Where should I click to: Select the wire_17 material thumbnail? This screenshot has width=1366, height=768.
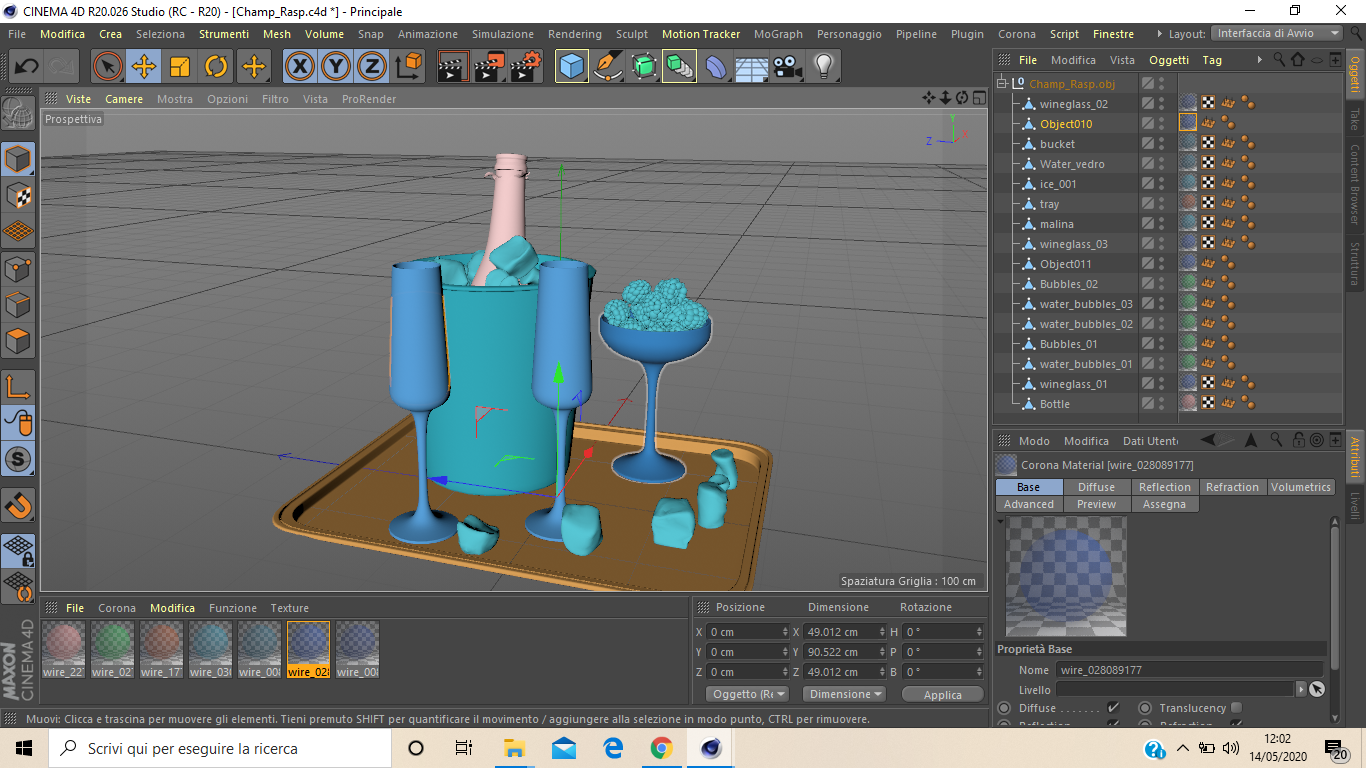(161, 650)
